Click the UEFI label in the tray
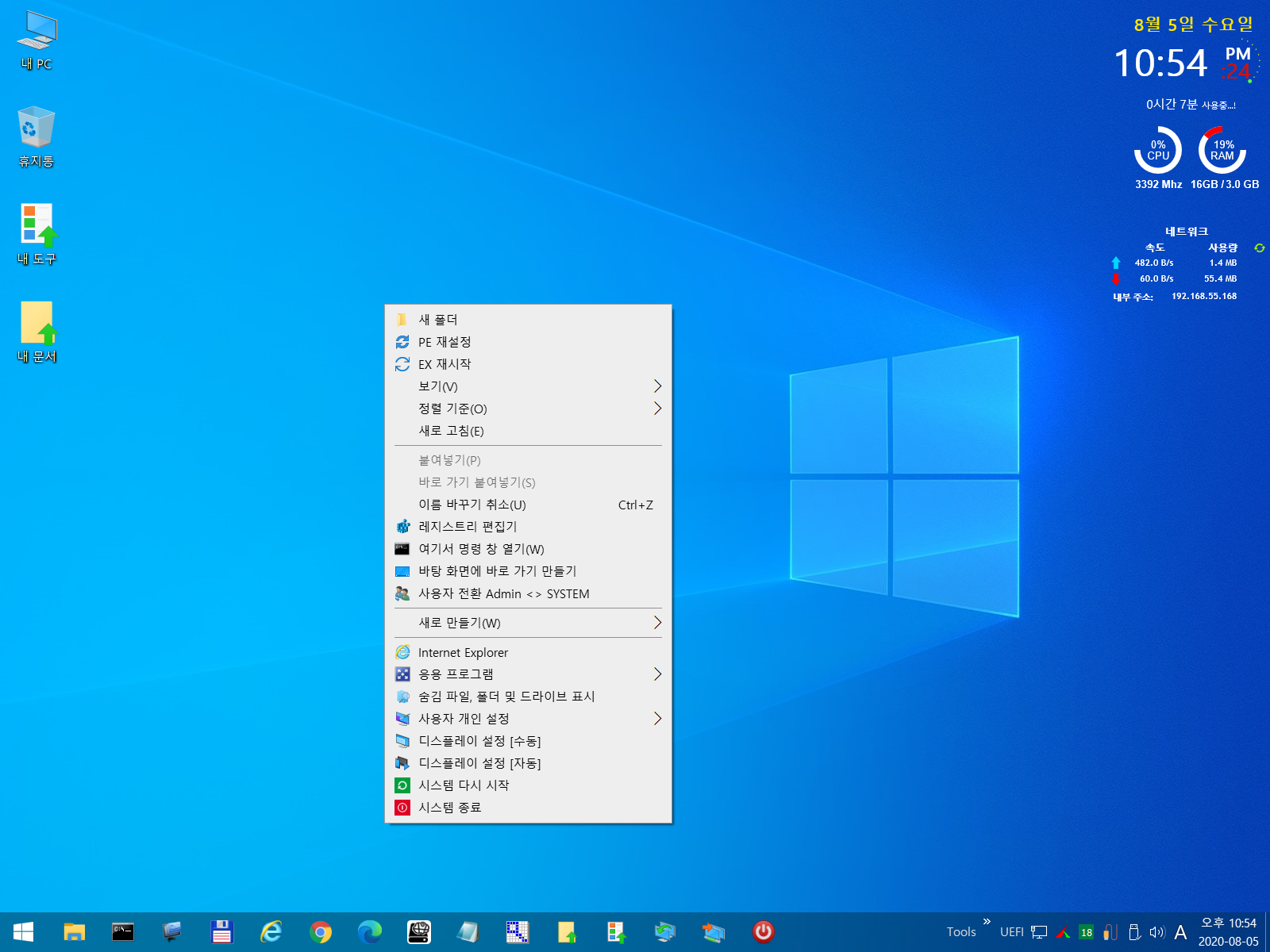Image resolution: width=1270 pixels, height=952 pixels. point(1012,932)
